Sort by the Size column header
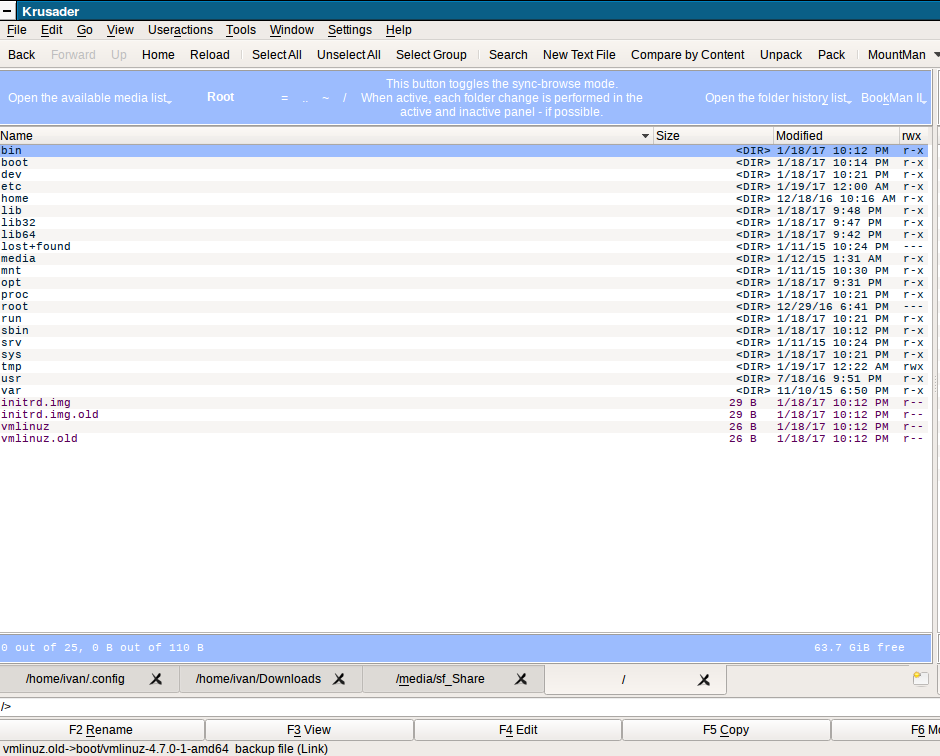Viewport: 940px width, 756px height. tap(713, 136)
